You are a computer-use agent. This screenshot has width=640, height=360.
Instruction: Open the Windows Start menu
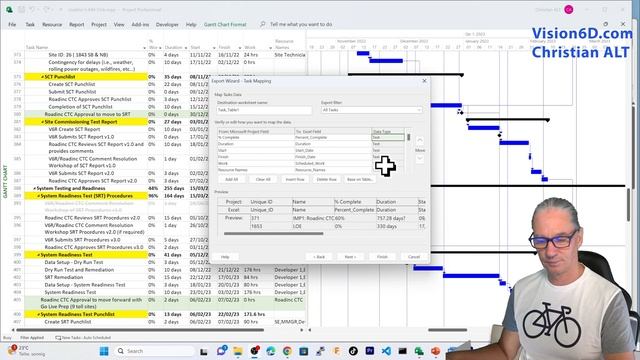tap(104, 351)
